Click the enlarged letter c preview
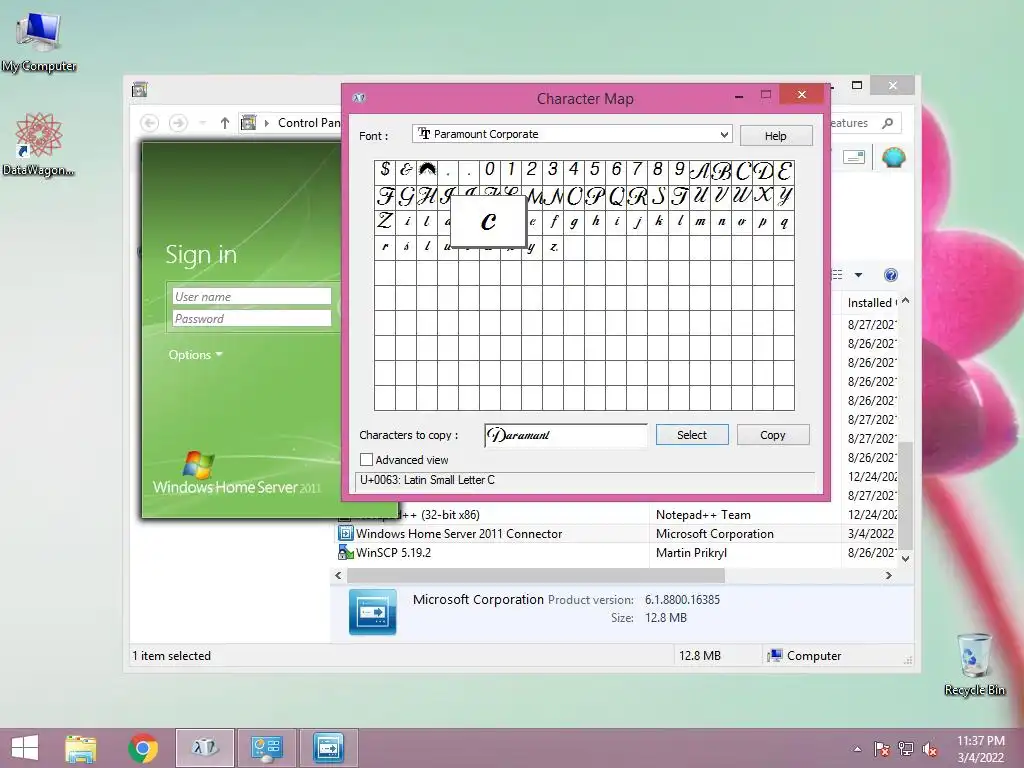 pyautogui.click(x=488, y=221)
